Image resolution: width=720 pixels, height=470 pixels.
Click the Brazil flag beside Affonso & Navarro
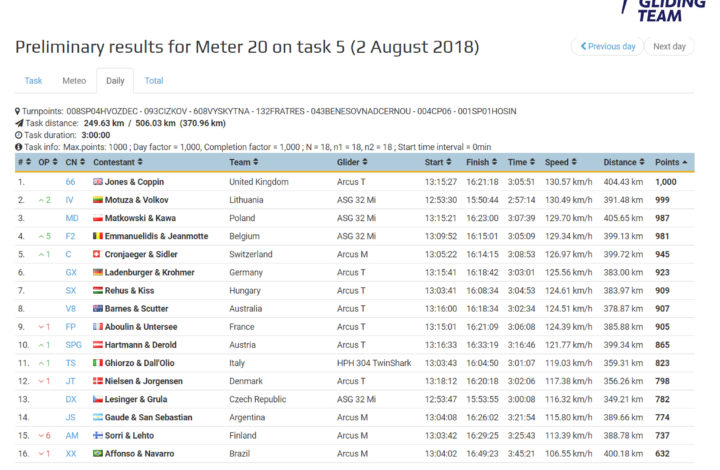(x=98, y=453)
